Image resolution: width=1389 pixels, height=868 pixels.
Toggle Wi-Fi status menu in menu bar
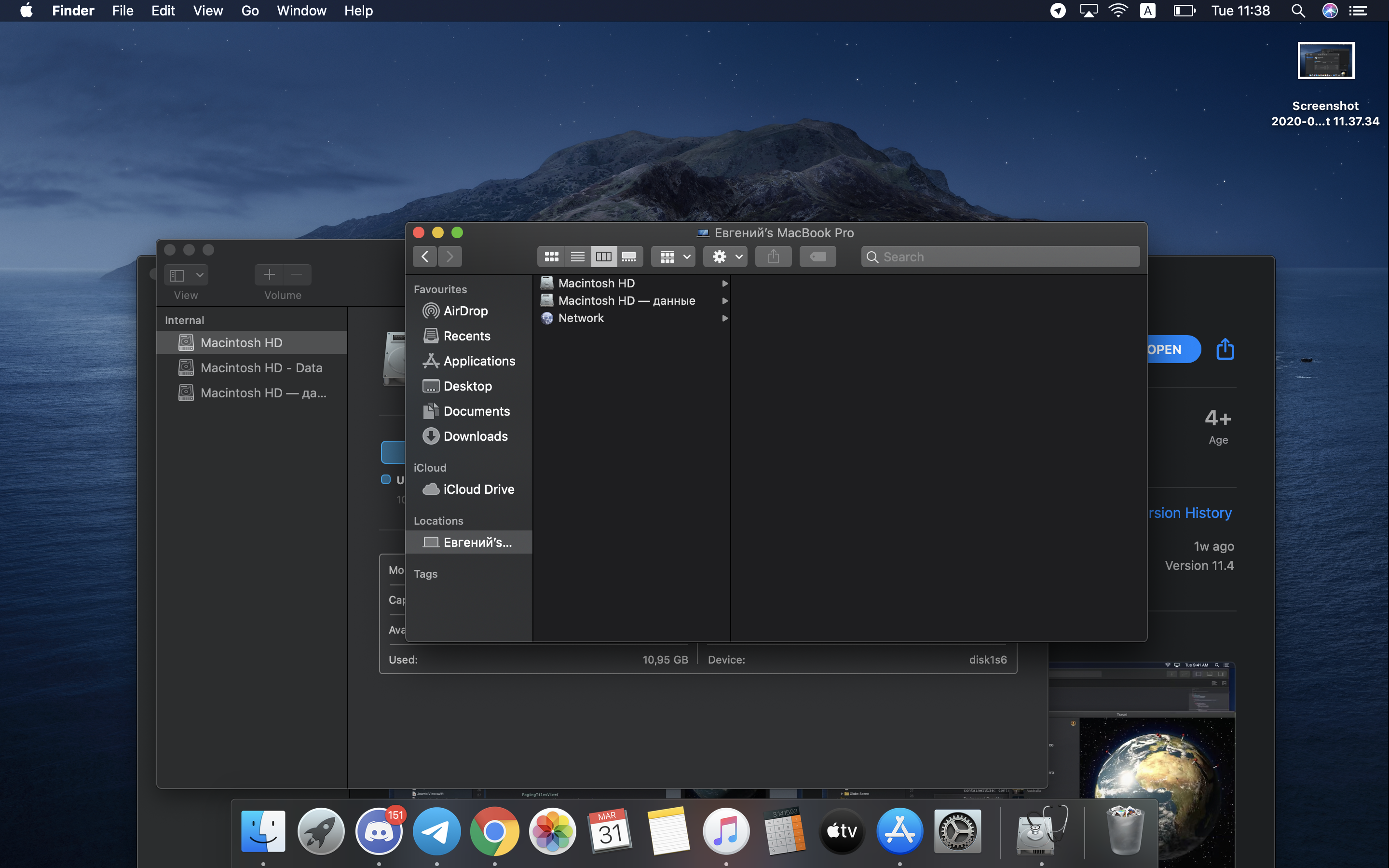pos(1118,11)
